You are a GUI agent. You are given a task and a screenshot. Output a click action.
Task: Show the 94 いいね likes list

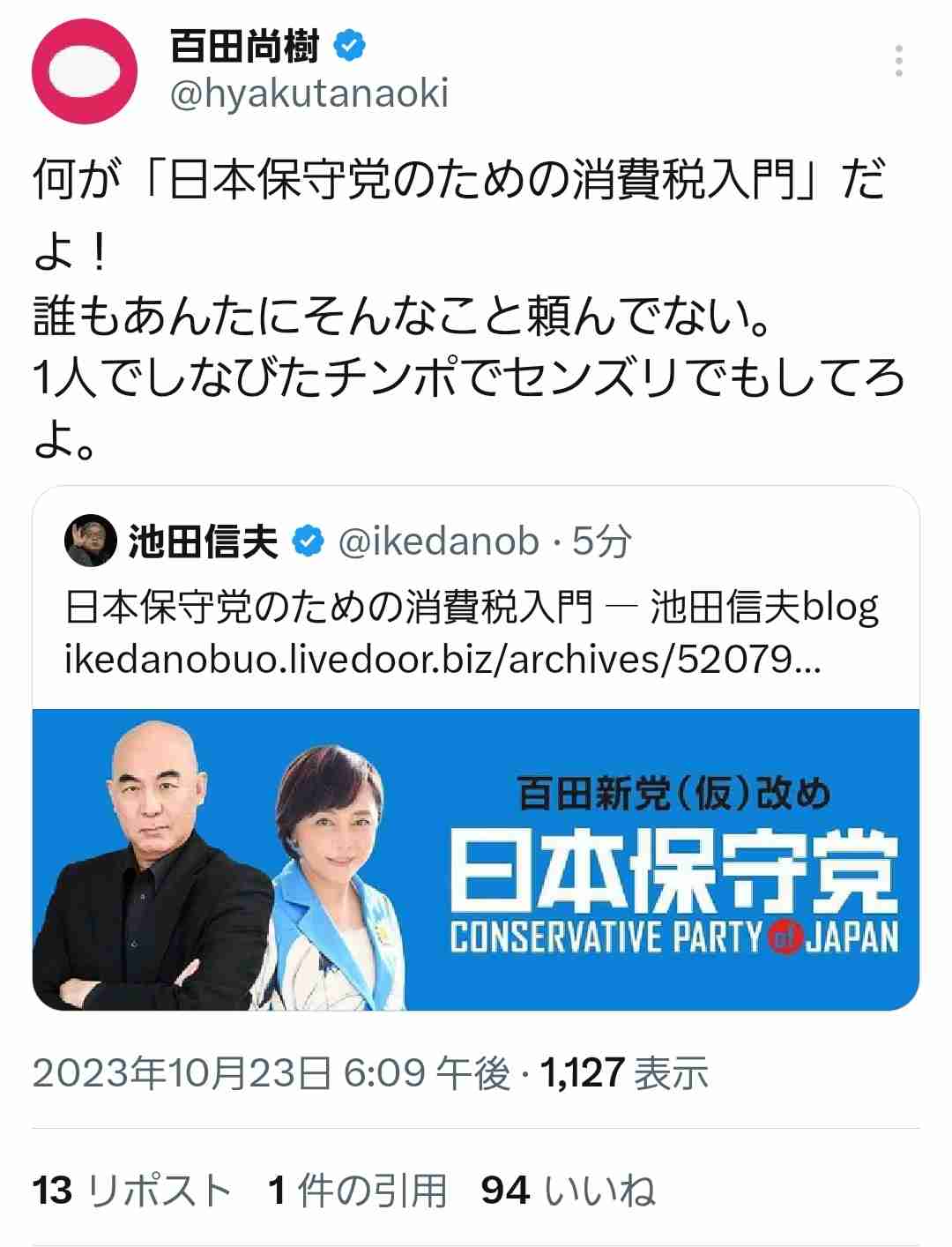569,1191
